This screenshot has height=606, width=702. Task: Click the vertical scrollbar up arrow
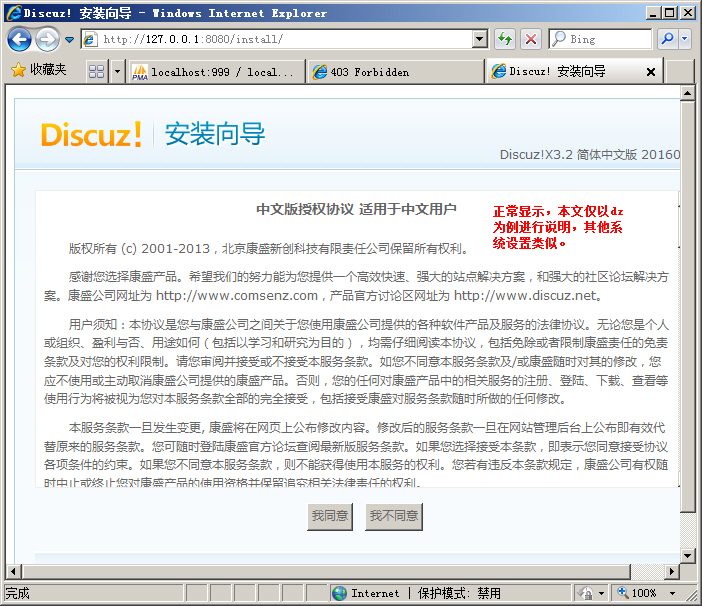(x=687, y=94)
